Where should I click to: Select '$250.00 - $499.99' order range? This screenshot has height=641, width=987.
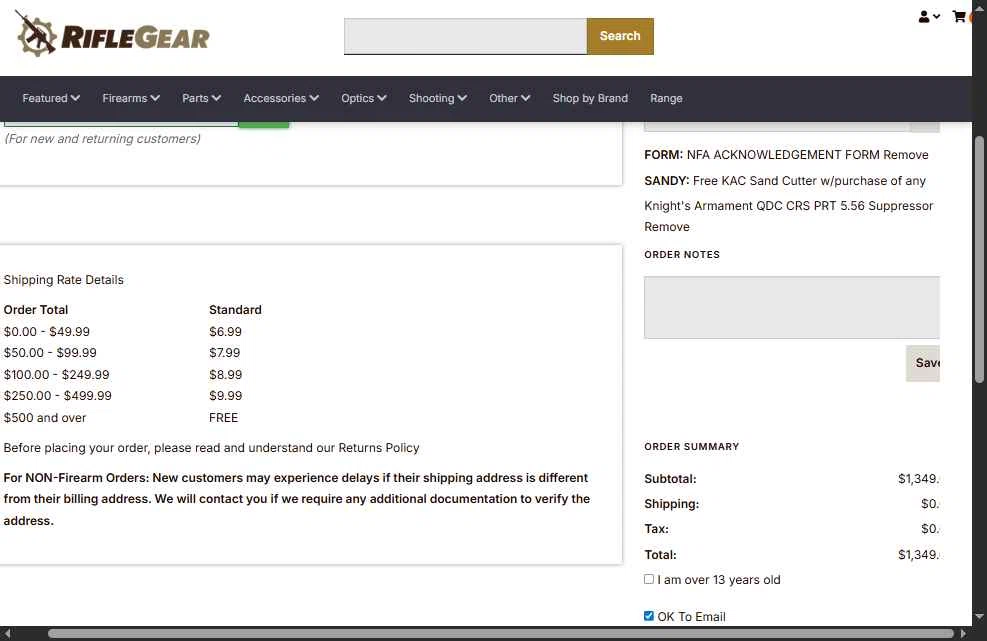click(57, 396)
